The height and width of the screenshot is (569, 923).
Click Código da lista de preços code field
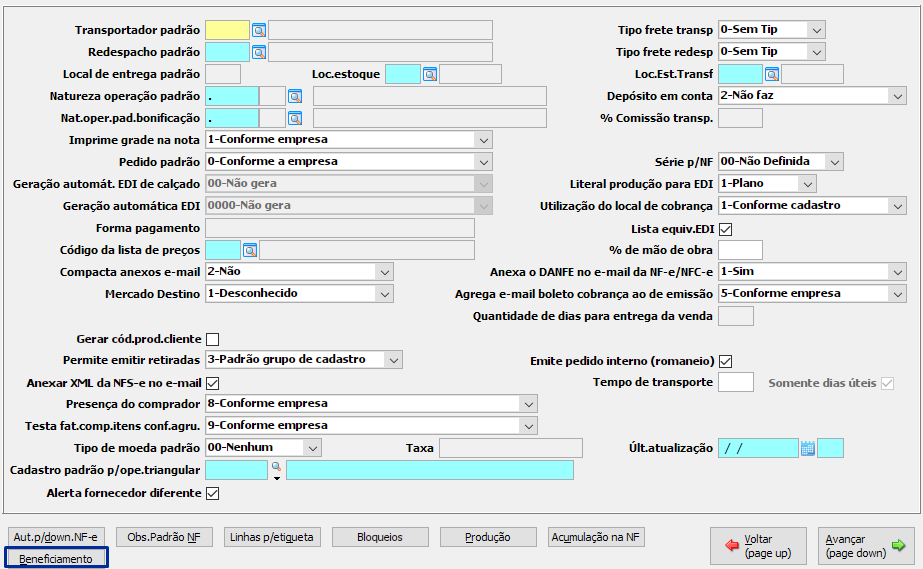223,250
